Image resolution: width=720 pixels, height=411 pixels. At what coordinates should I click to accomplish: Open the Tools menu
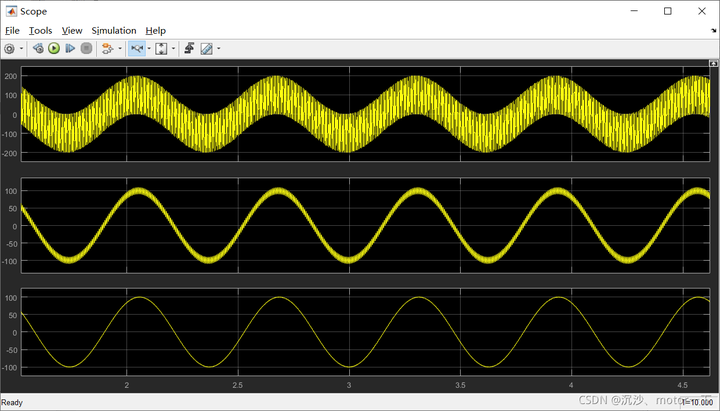40,30
